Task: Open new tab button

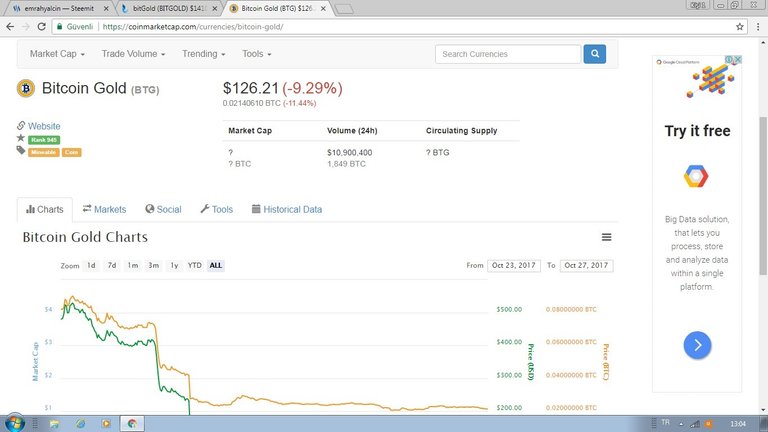Action: [344, 9]
